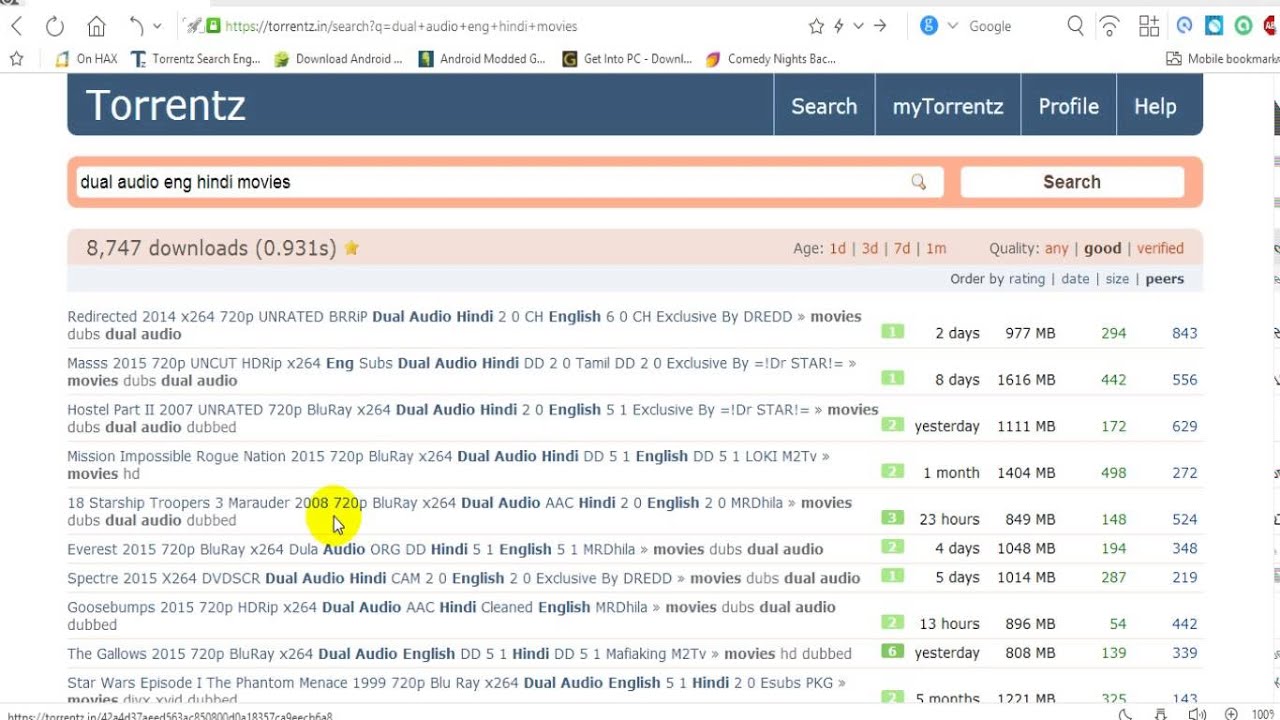Open the Profile menu item
1280x720 pixels.
pyautogui.click(x=1068, y=106)
